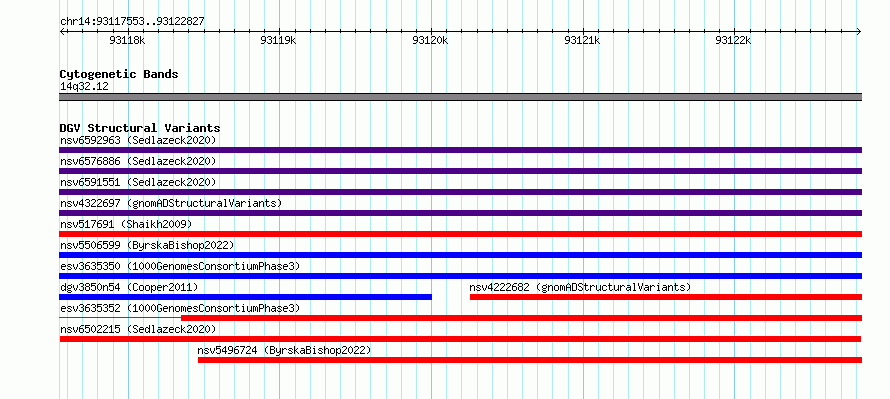This screenshot has height=399, width=890.
Task: Click the esv3635352 (1000GenomesConsortiumPhase3) label
Action: coord(180,308)
